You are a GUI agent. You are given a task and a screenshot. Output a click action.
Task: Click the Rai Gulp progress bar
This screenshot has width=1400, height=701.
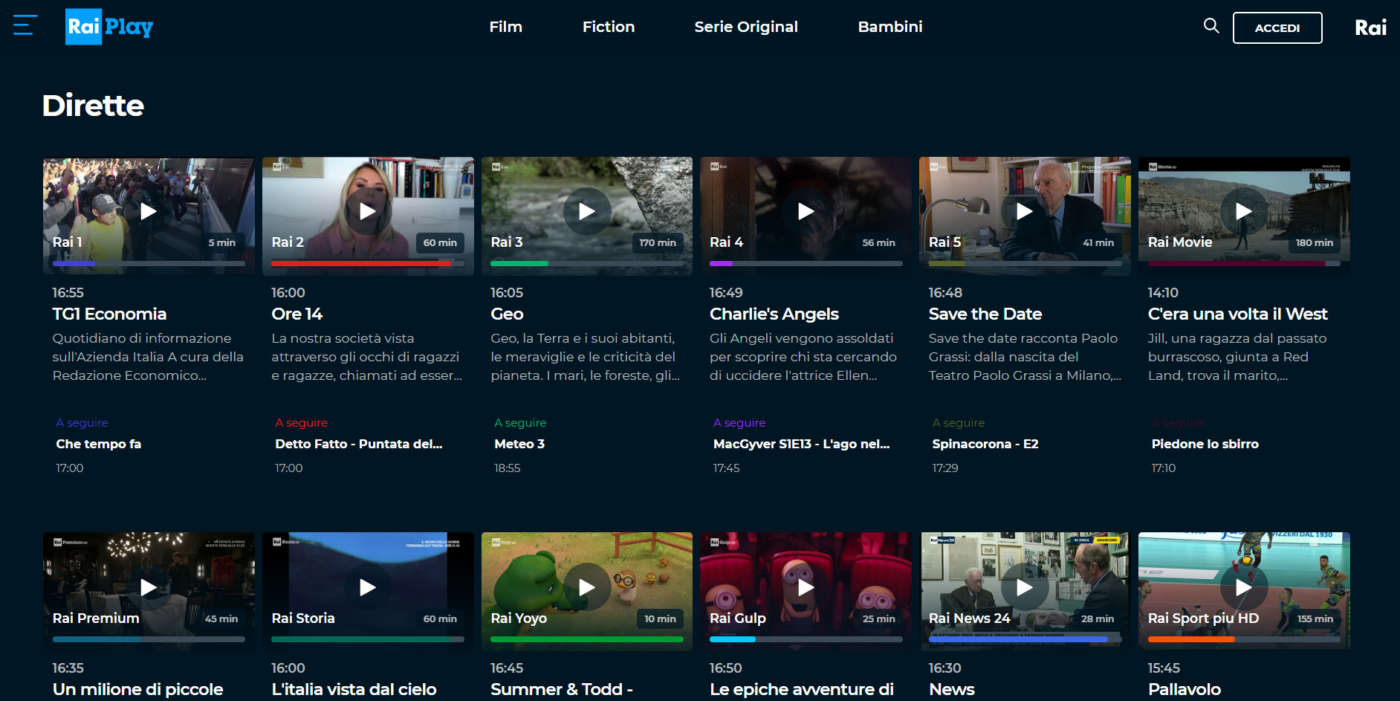[x=805, y=639]
